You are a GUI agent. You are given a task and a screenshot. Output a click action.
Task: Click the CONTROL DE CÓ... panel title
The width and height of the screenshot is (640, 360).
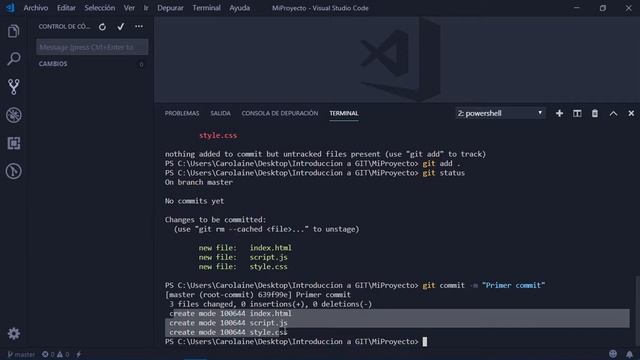tap(64, 27)
